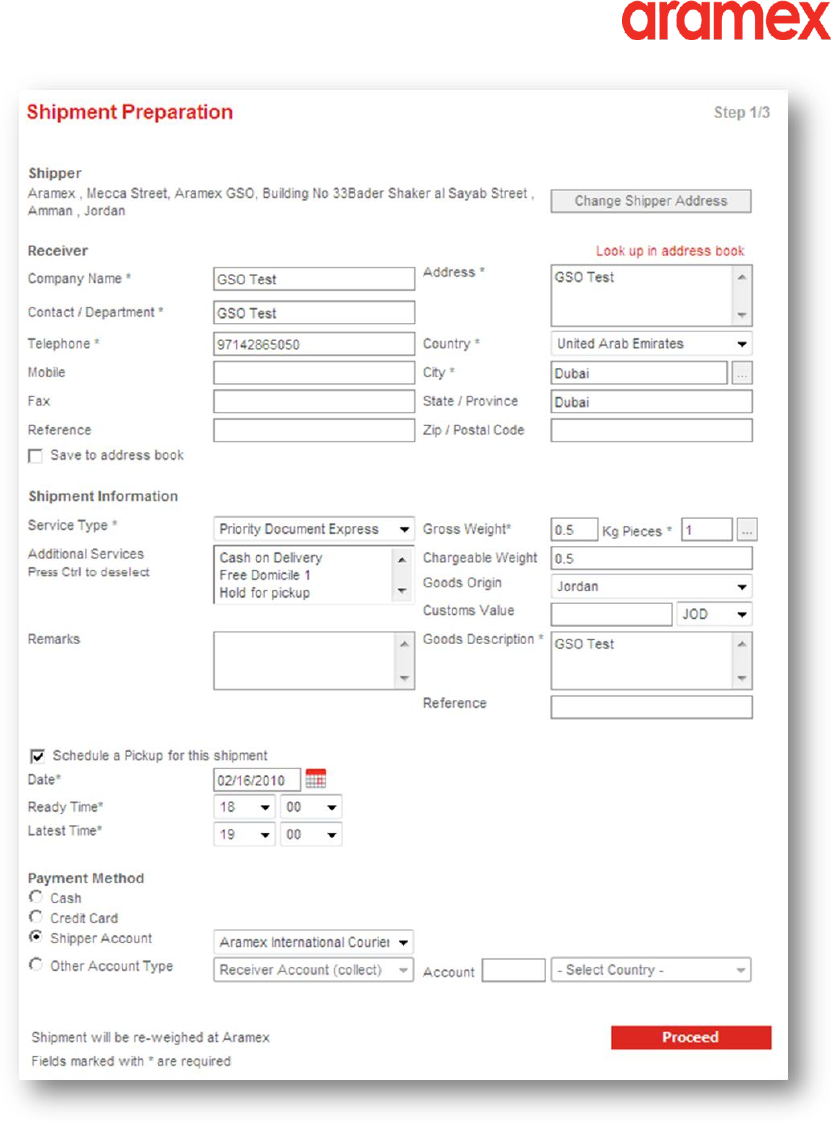Image resolution: width=831 pixels, height=1121 pixels.
Task: Click the shipment Reference field
Action: pyautogui.click(x=651, y=707)
